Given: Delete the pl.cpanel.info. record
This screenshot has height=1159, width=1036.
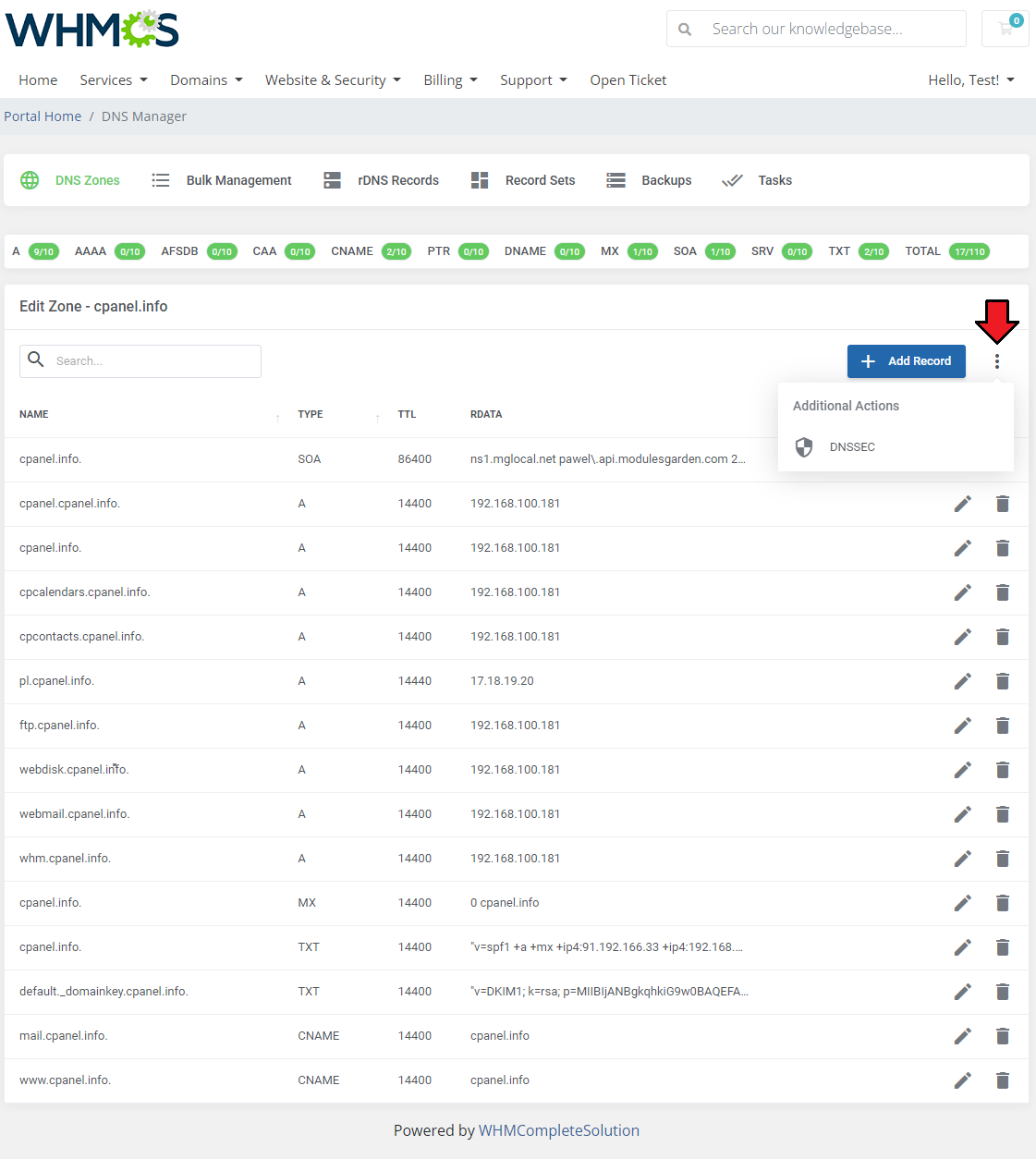Looking at the screenshot, I should 1003,681.
